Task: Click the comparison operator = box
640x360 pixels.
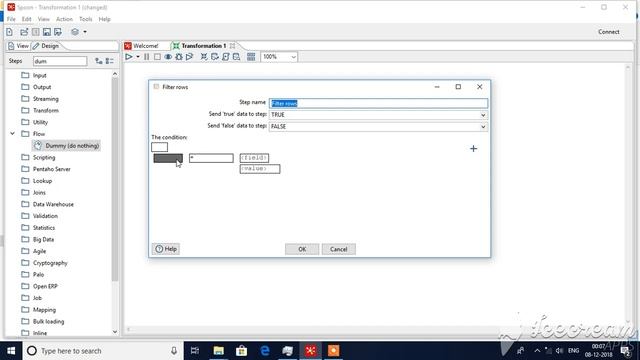Action: click(211, 158)
